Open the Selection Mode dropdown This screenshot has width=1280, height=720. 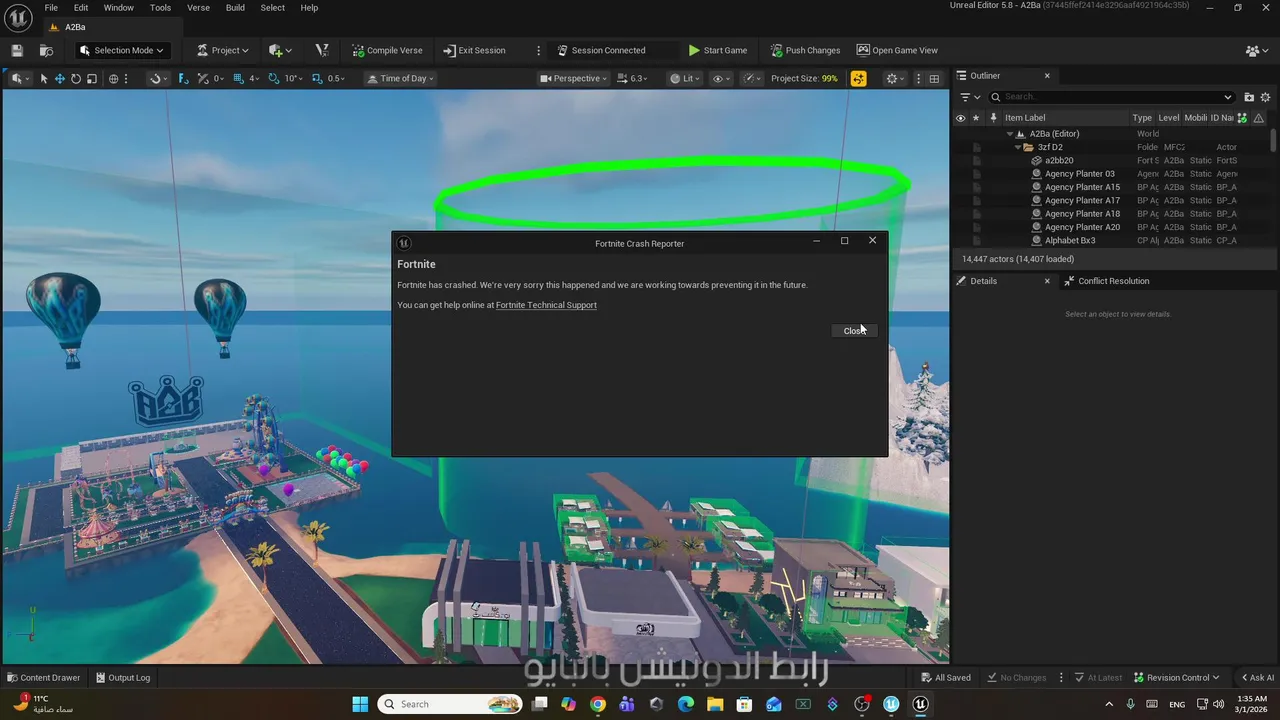122,50
